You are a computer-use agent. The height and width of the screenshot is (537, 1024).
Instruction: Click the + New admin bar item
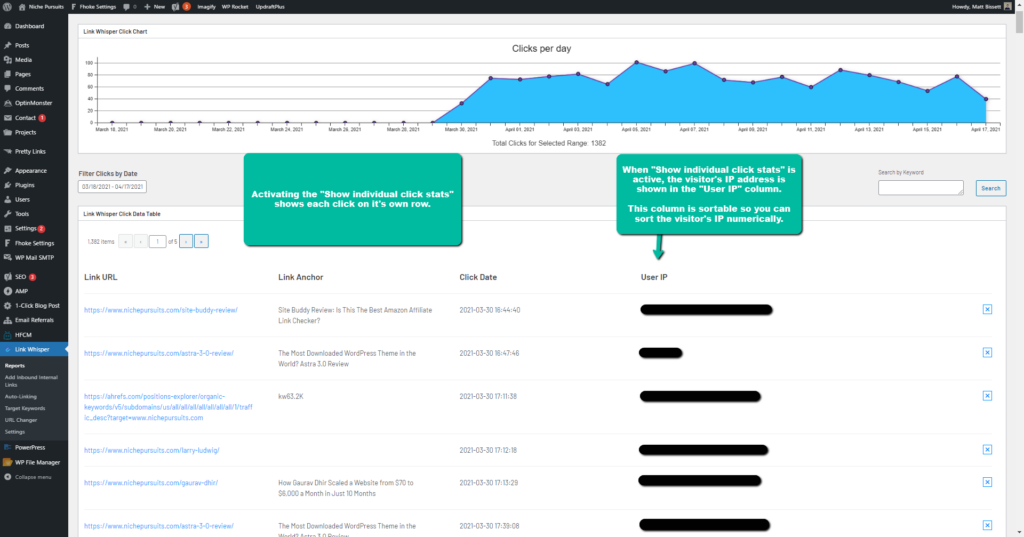point(154,7)
